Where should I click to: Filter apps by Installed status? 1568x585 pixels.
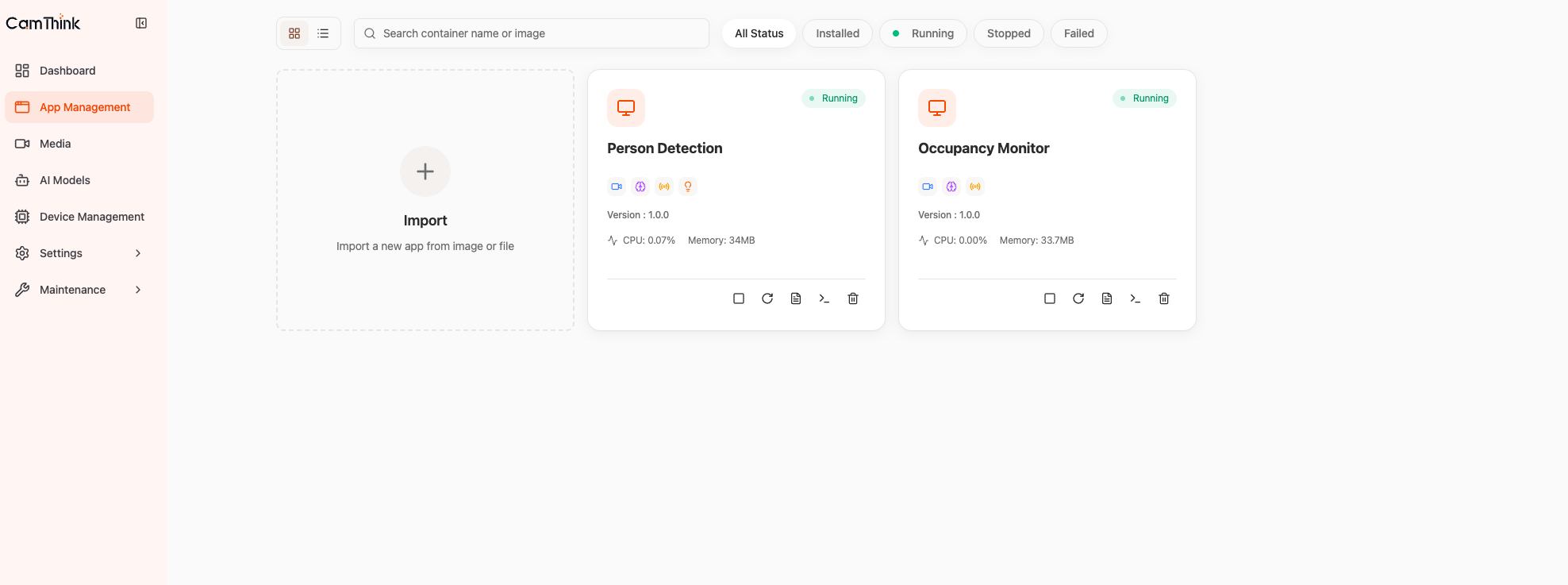[837, 33]
